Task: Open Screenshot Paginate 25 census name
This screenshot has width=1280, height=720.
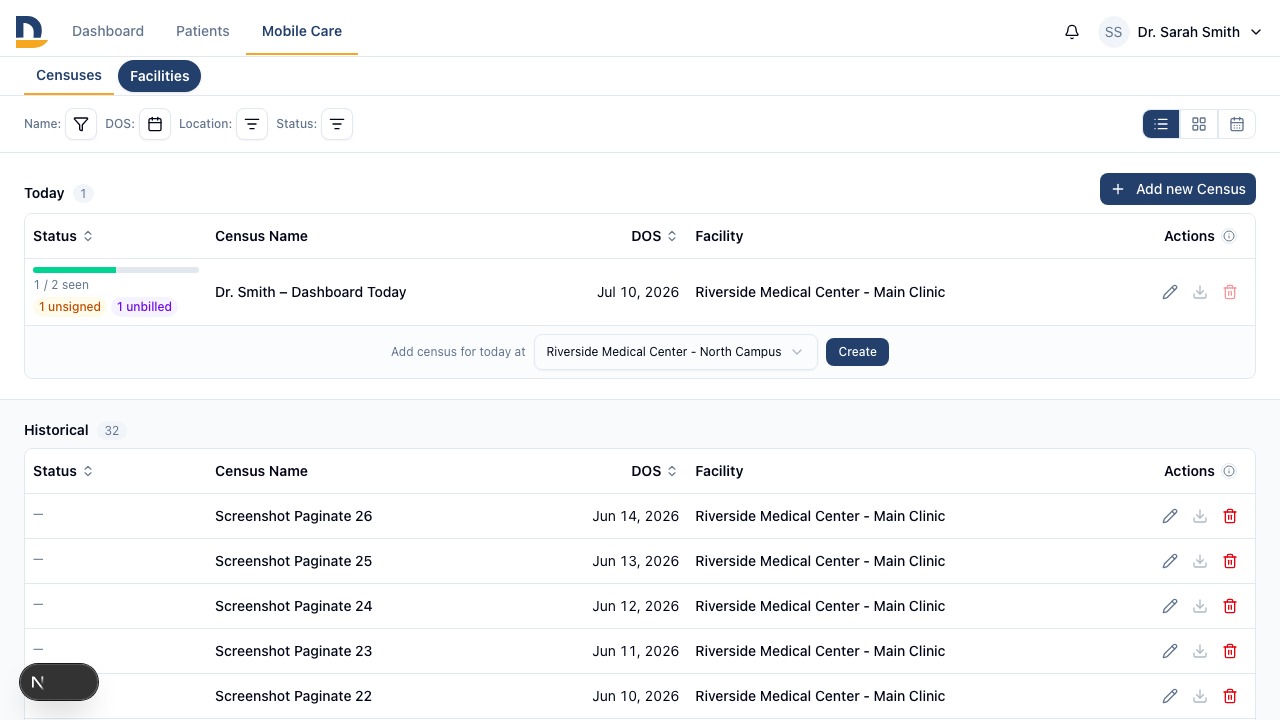Action: click(x=294, y=561)
